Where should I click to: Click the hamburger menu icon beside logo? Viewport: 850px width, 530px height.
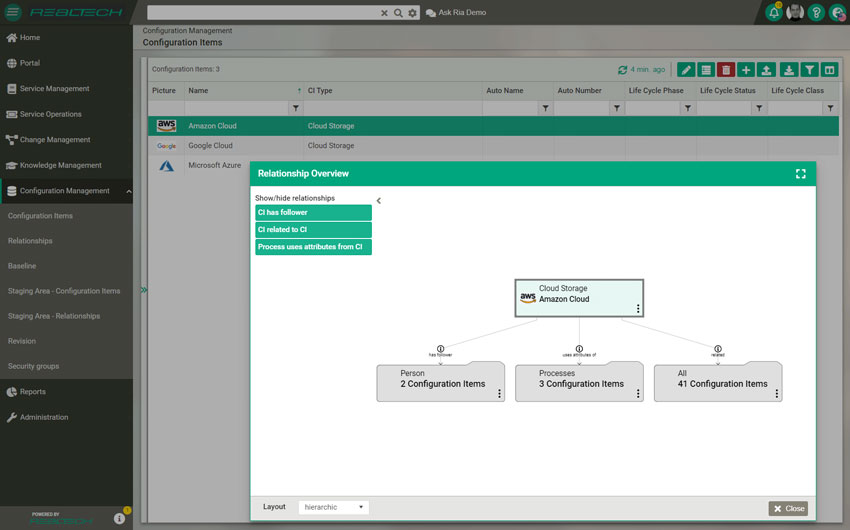13,12
